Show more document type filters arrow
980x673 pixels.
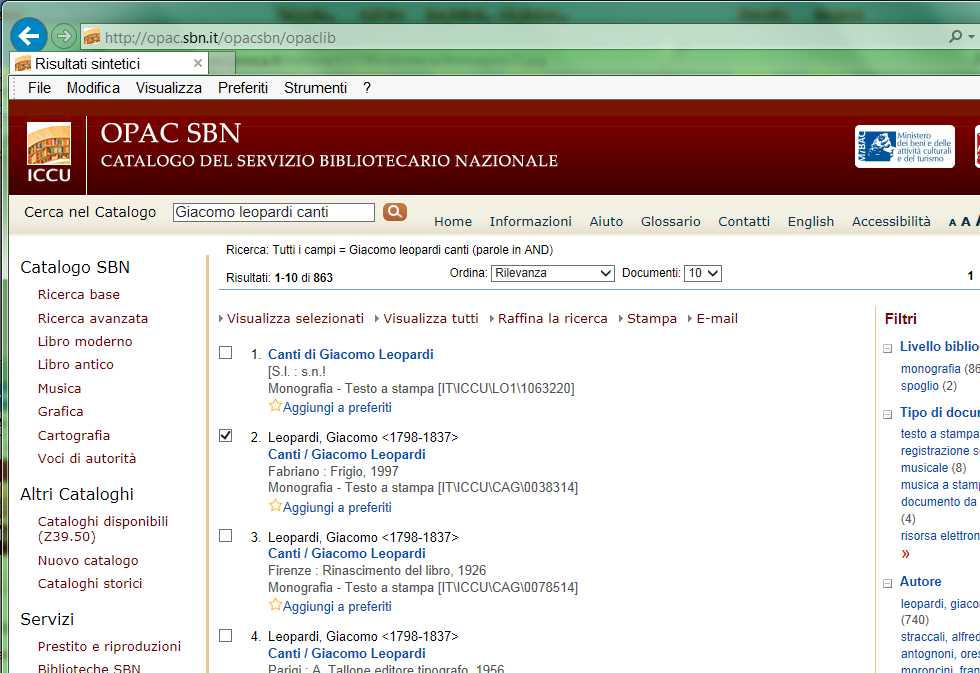click(906, 554)
